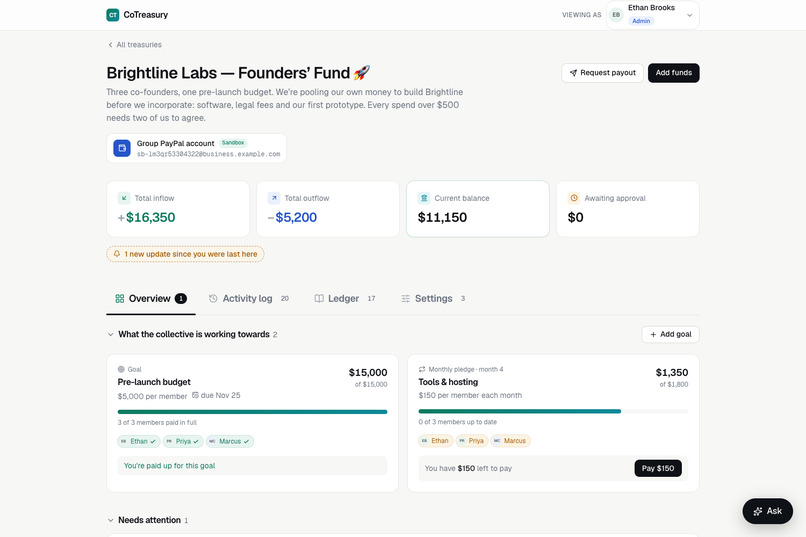806x537 pixels.
Task: Click the bell icon in update notice
Action: [117, 254]
